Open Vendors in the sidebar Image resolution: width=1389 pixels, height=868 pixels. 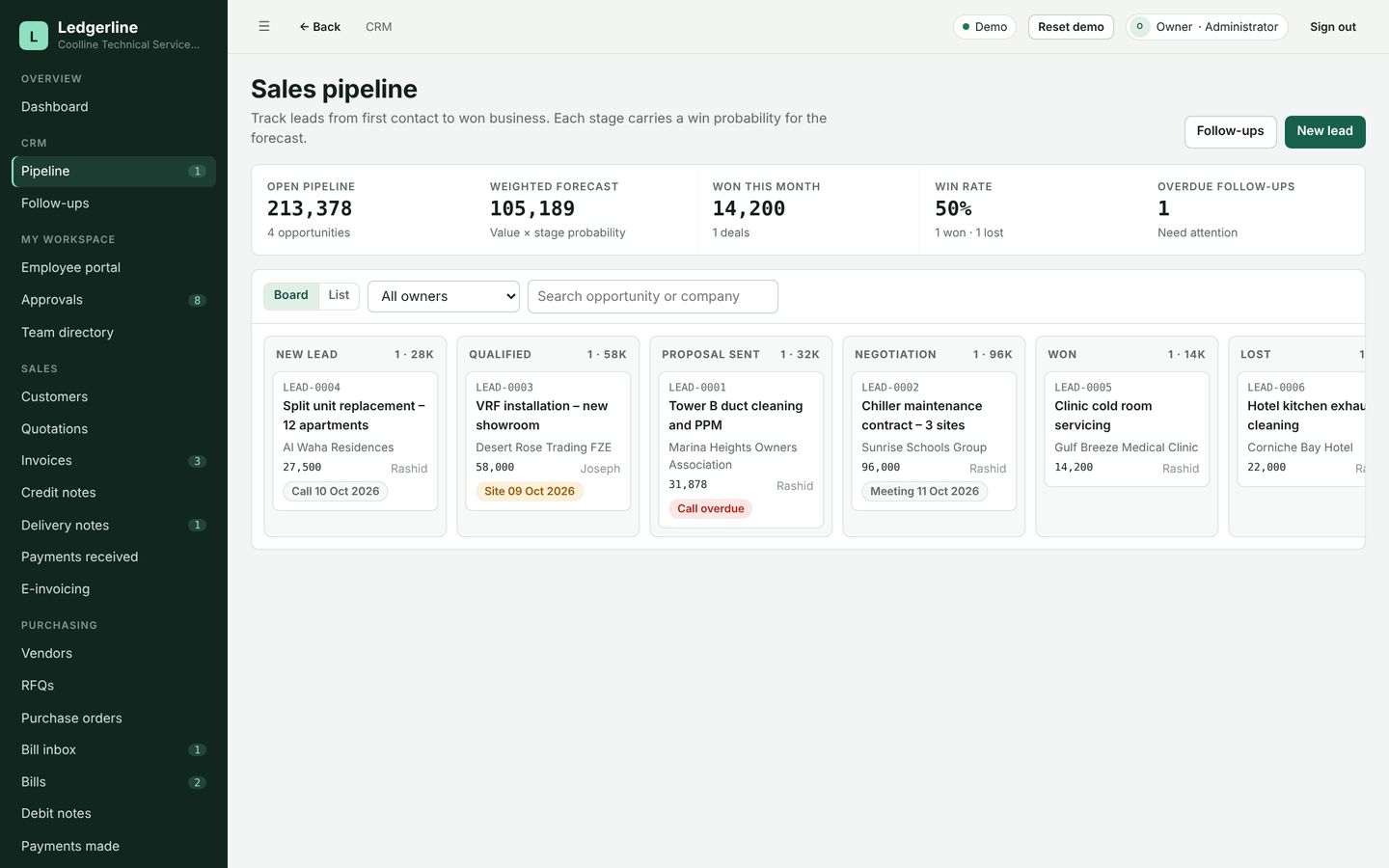coord(114,654)
